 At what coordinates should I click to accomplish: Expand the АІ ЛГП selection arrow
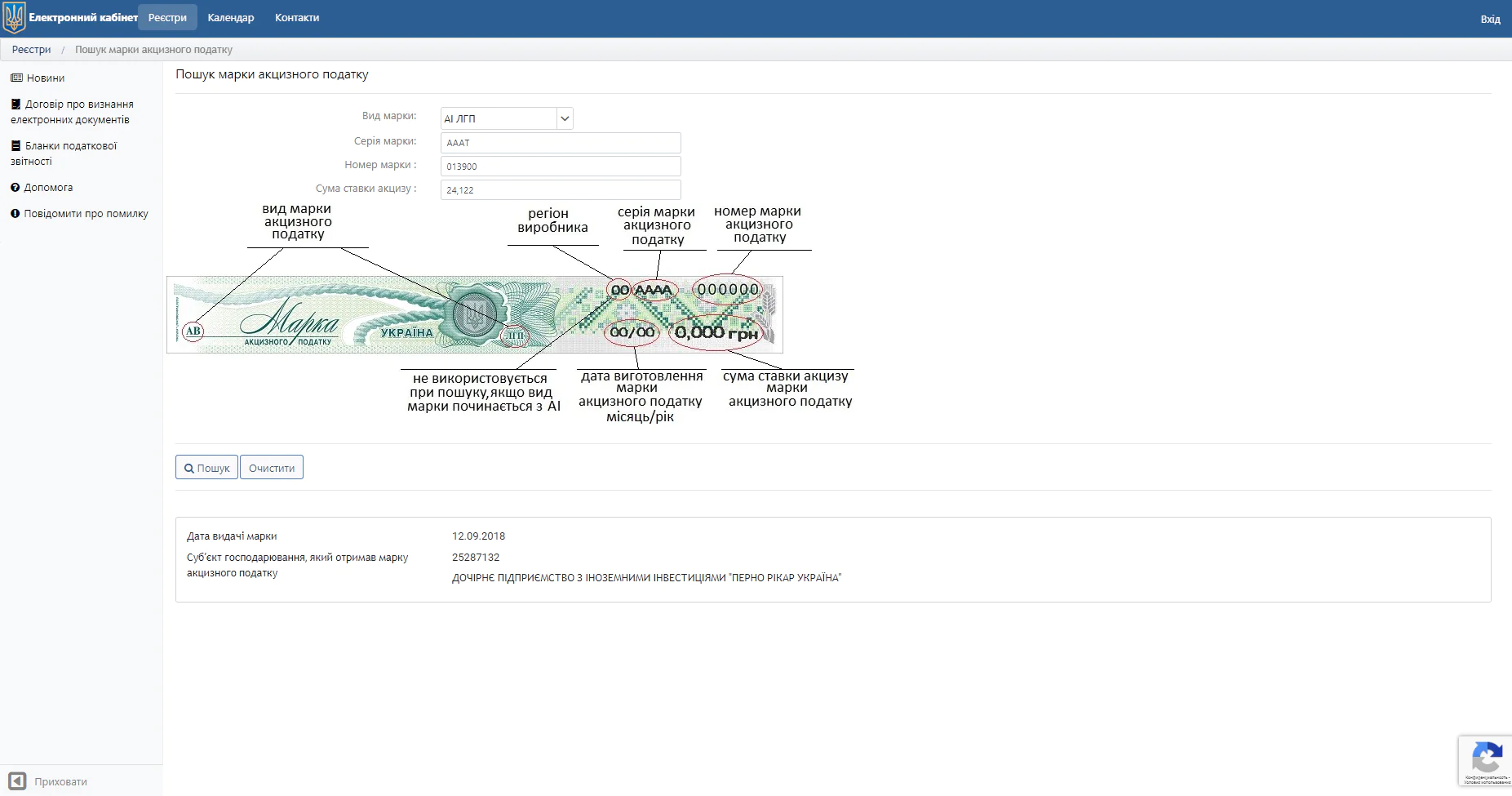564,118
